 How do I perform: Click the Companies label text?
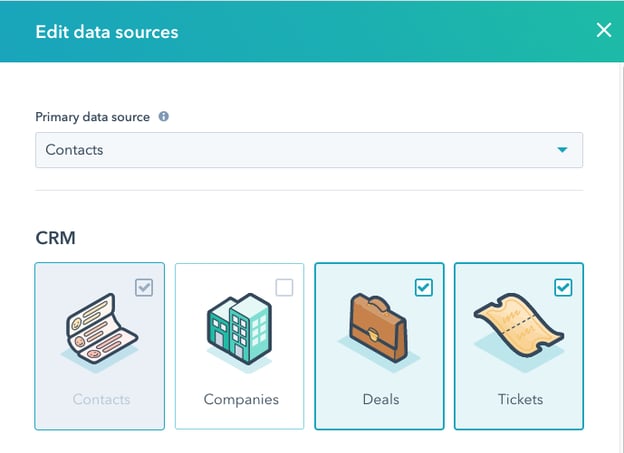coord(240,399)
